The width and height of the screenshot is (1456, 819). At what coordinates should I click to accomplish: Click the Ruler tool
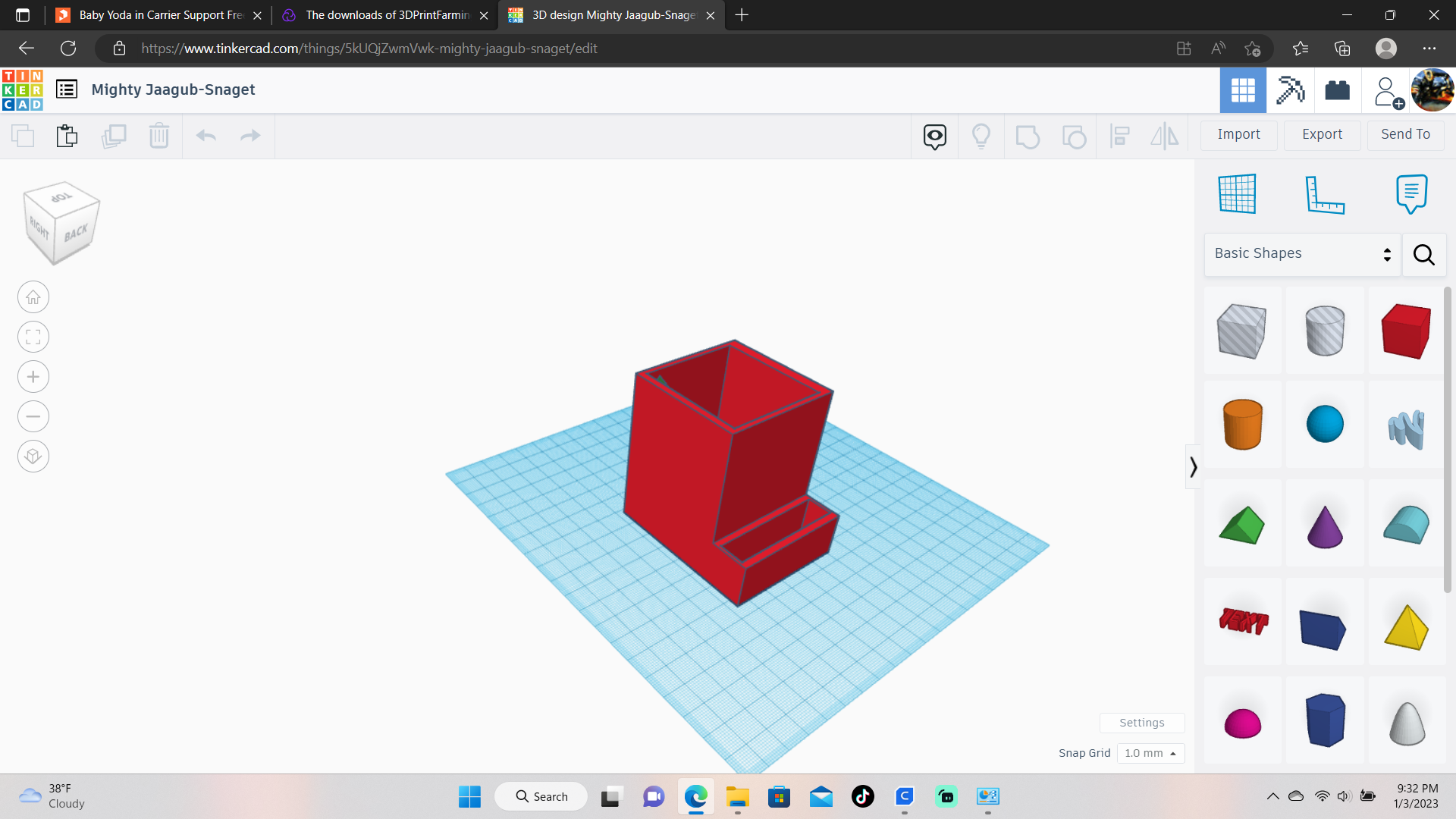point(1325,194)
